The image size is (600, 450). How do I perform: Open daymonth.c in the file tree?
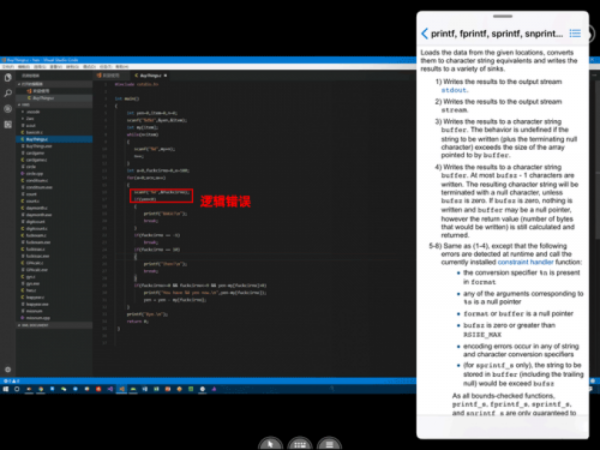point(54,208)
